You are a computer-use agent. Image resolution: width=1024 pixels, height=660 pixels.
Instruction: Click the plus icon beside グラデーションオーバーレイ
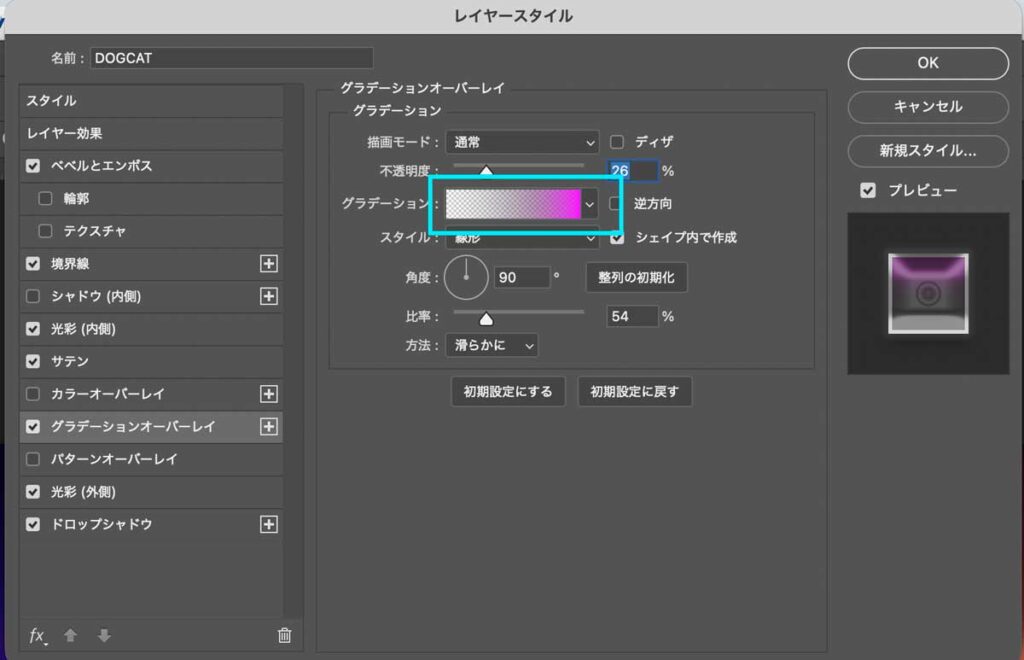(268, 426)
